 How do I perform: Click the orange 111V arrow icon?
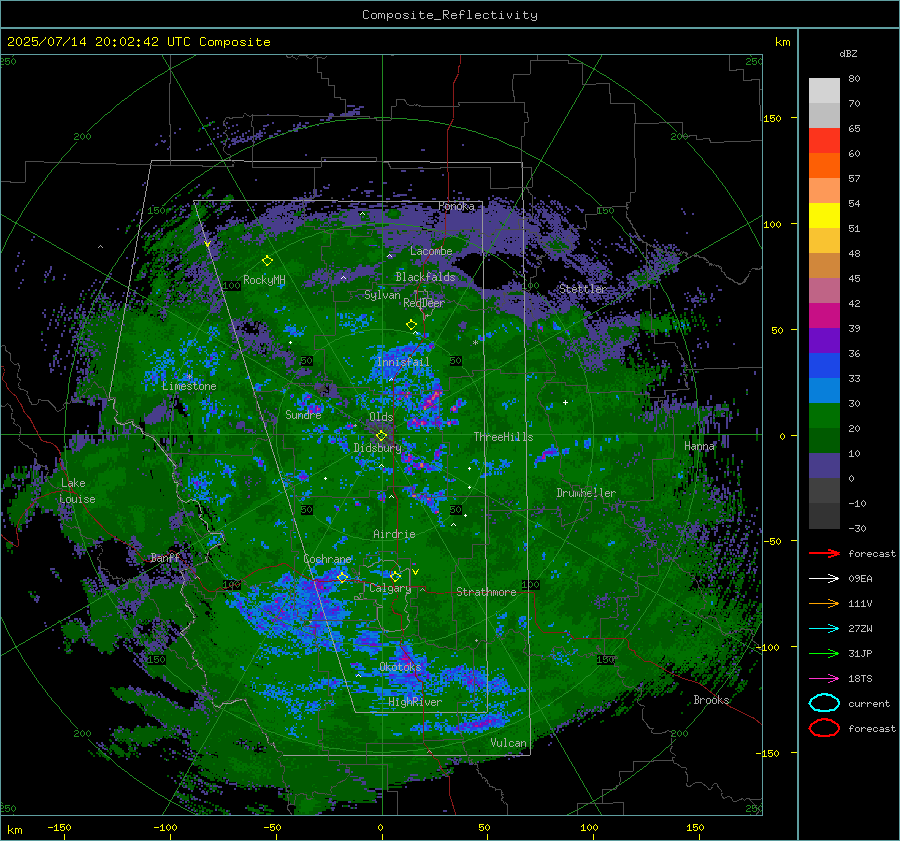824,603
